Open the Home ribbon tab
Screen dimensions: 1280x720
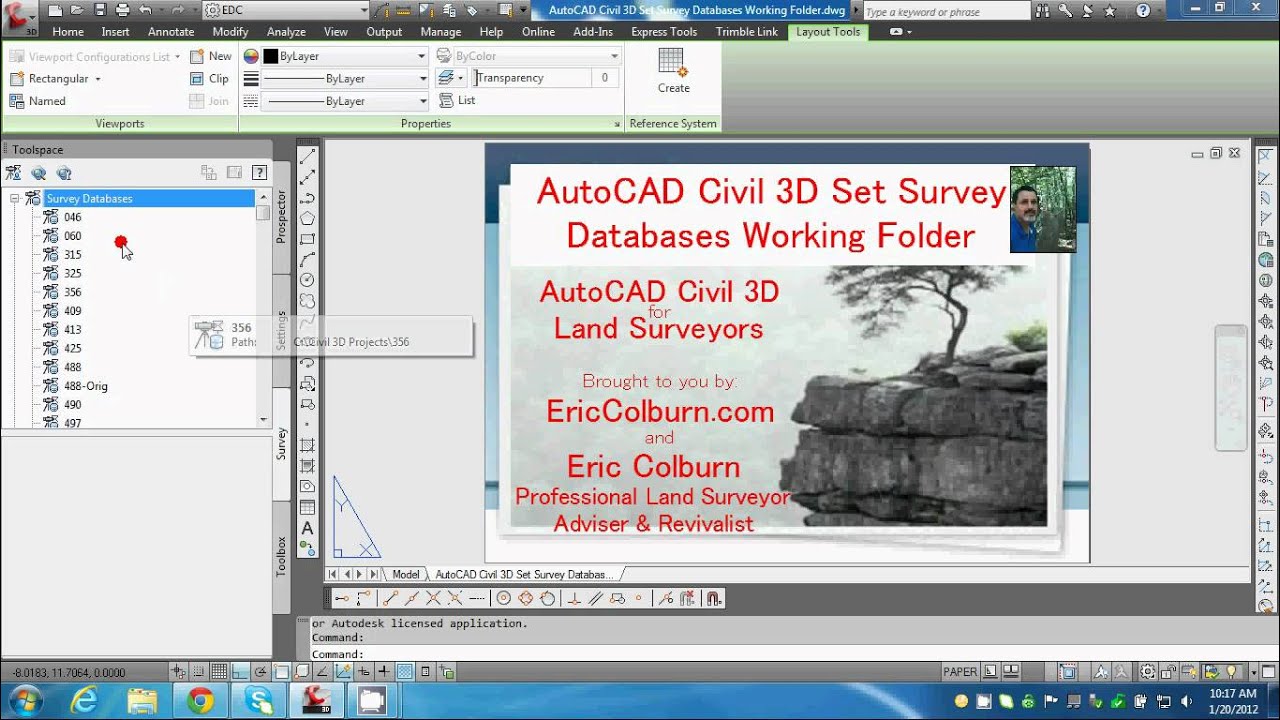point(68,32)
